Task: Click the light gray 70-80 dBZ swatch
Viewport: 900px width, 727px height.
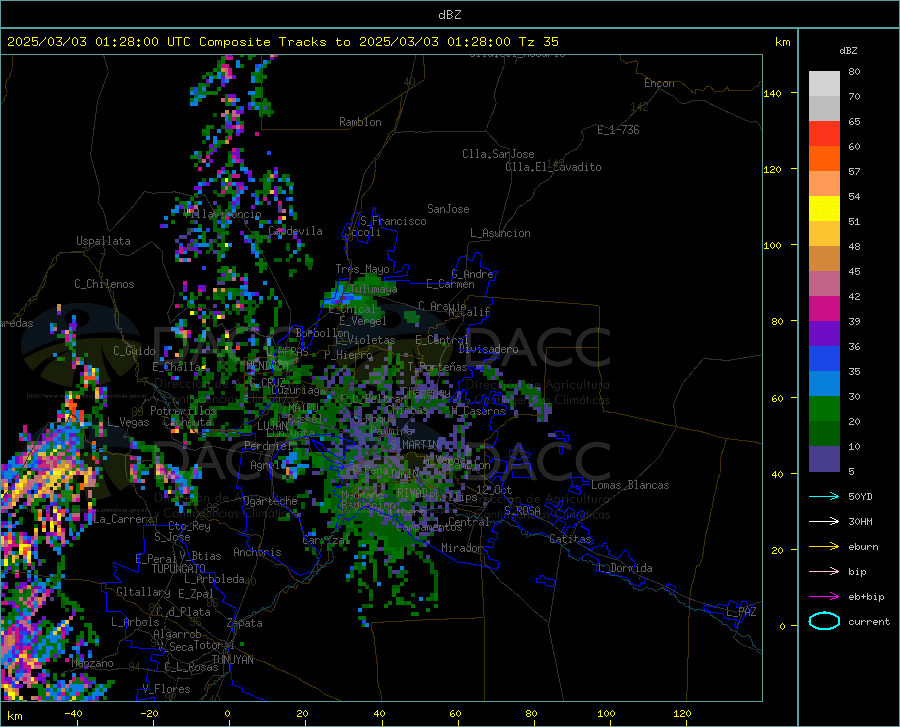Action: (x=824, y=84)
